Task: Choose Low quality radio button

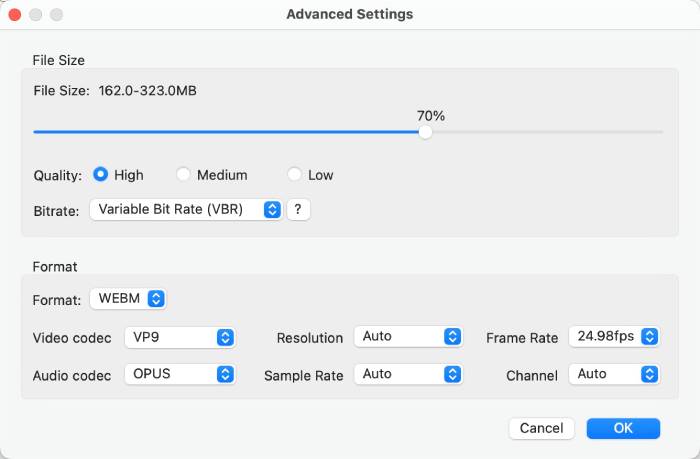Action: tap(294, 175)
